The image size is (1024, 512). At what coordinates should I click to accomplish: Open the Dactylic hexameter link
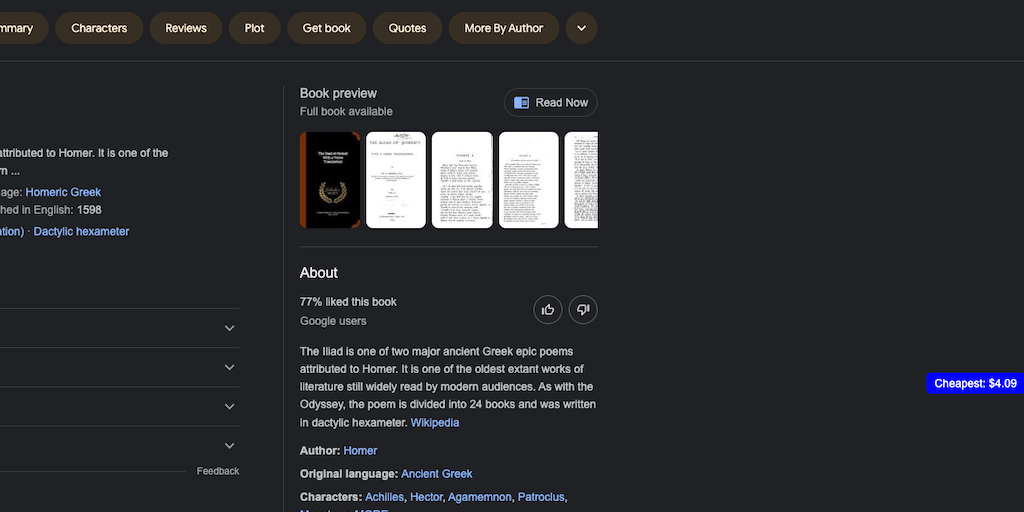click(81, 232)
